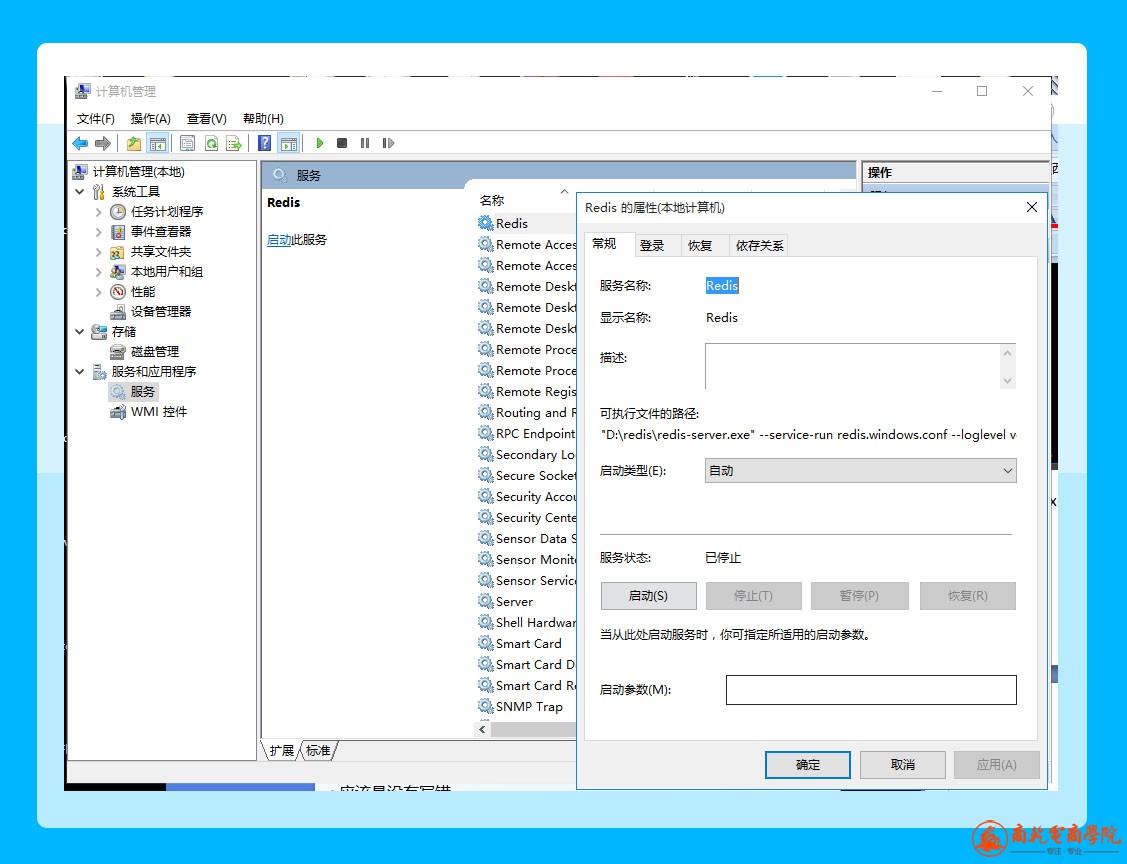The height and width of the screenshot is (864, 1127).
Task: Open the 操作(A) menu
Action: [150, 118]
